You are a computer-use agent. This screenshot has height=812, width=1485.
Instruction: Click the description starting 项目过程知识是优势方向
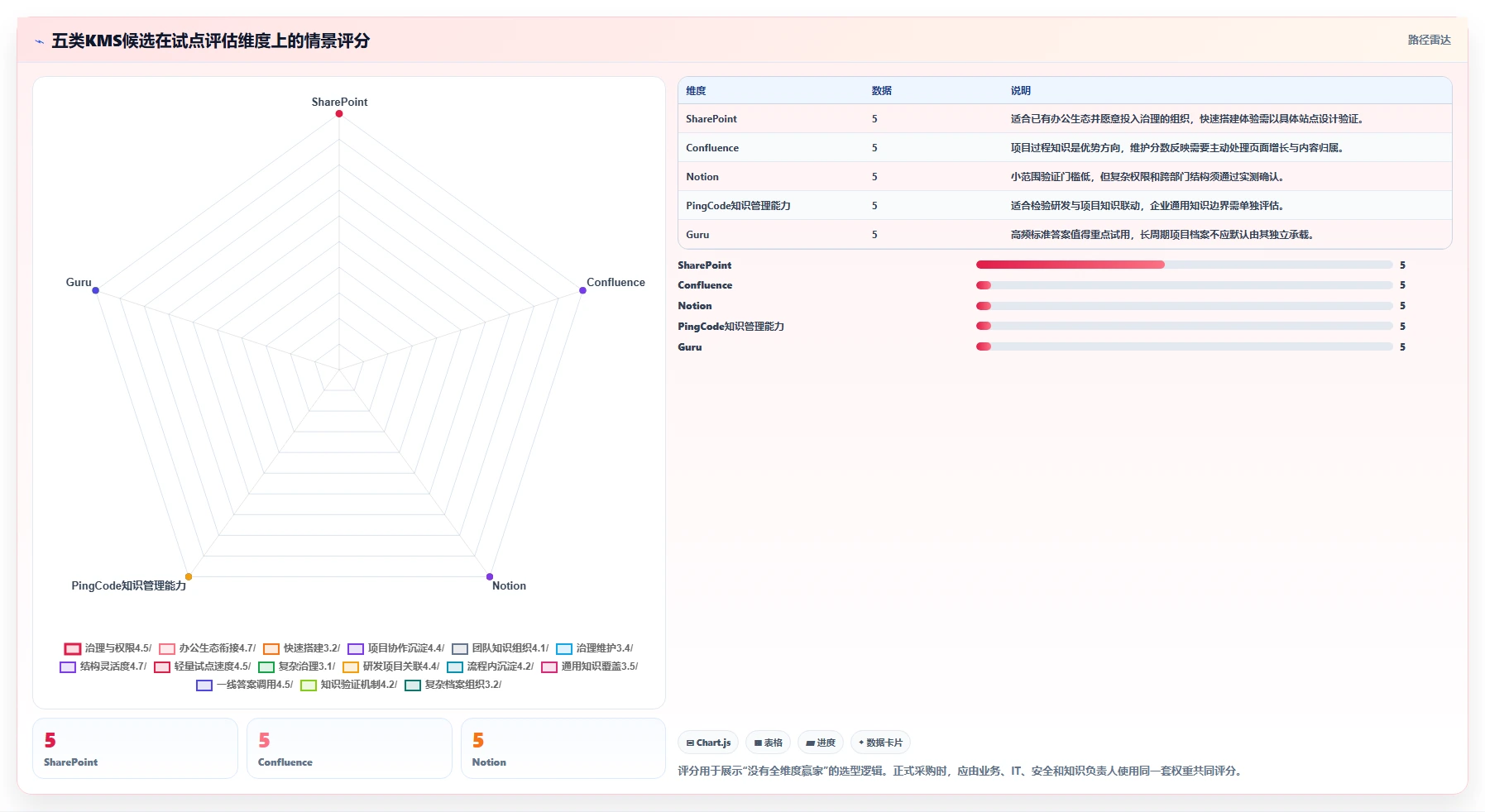pyautogui.click(x=1177, y=148)
